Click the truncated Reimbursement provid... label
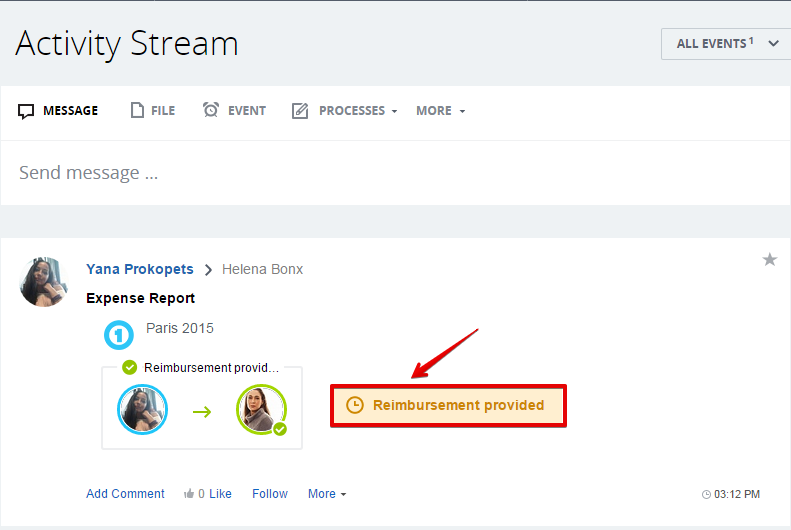791x530 pixels. (x=211, y=368)
